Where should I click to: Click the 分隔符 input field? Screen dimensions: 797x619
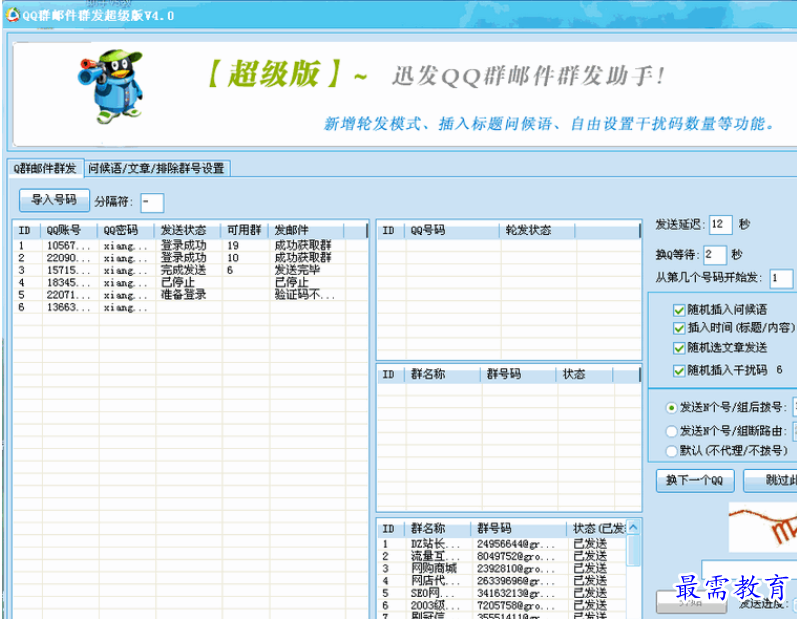pyautogui.click(x=152, y=202)
